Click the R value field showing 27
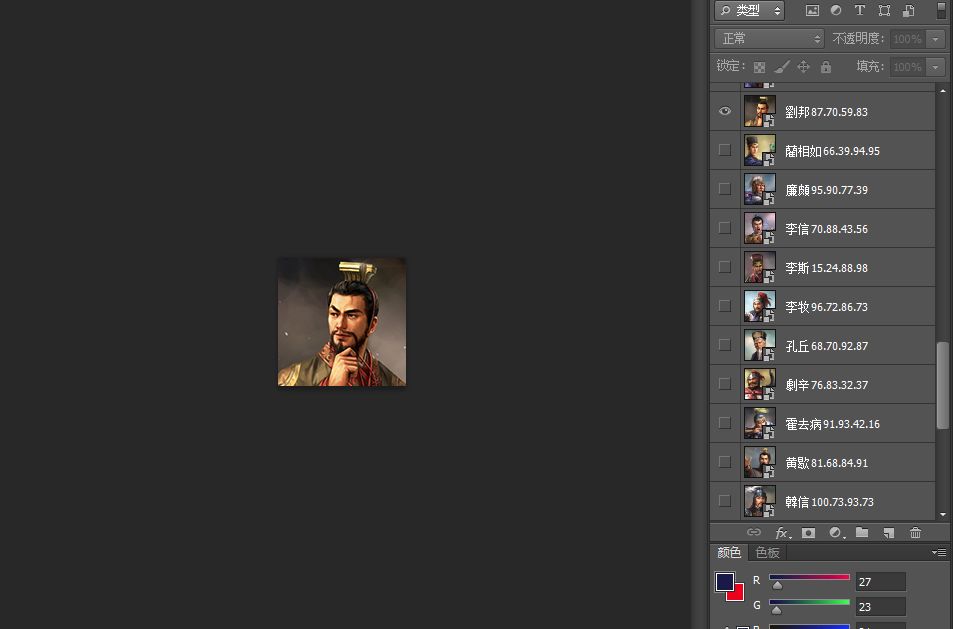The image size is (953, 629). pyautogui.click(x=881, y=582)
